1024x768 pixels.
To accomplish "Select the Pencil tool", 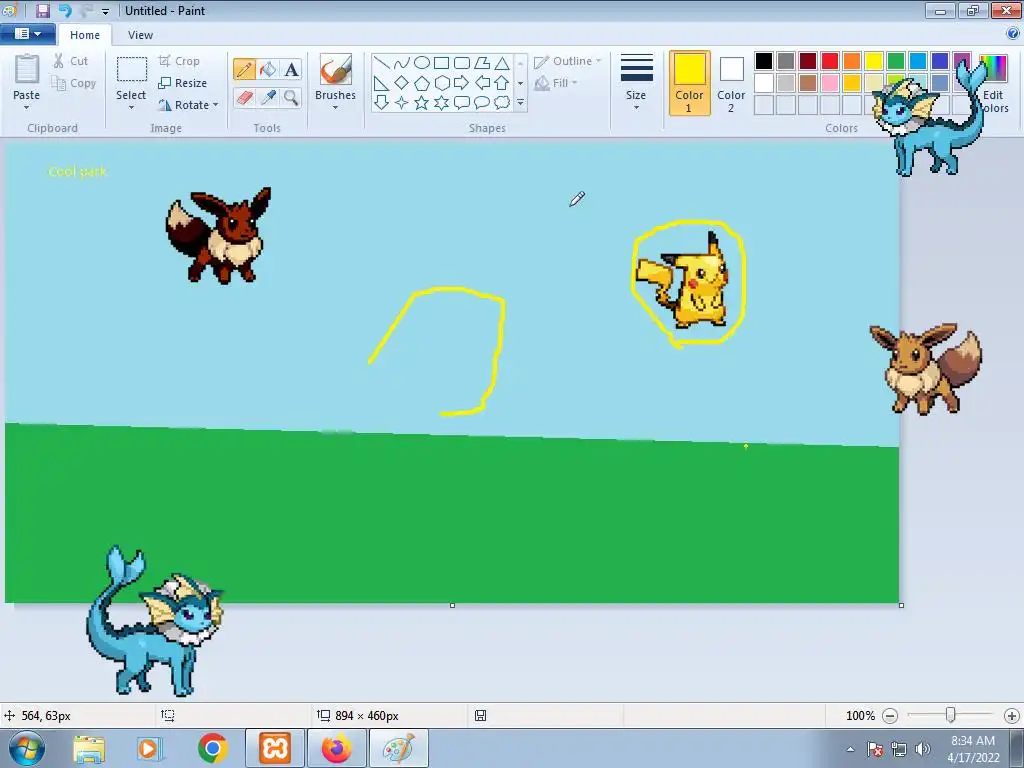I will tap(244, 69).
